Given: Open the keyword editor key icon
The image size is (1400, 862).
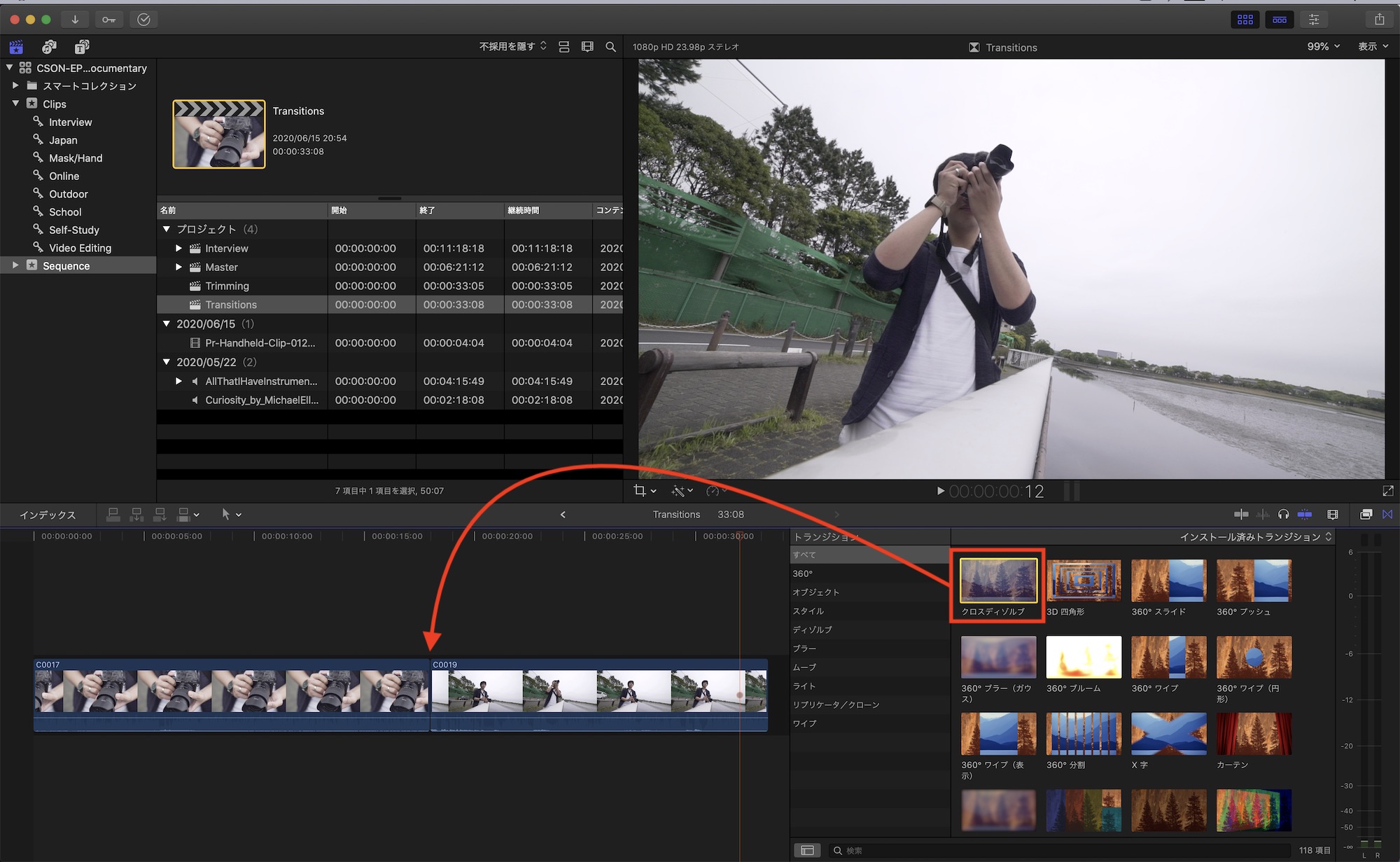Looking at the screenshot, I should (x=109, y=20).
